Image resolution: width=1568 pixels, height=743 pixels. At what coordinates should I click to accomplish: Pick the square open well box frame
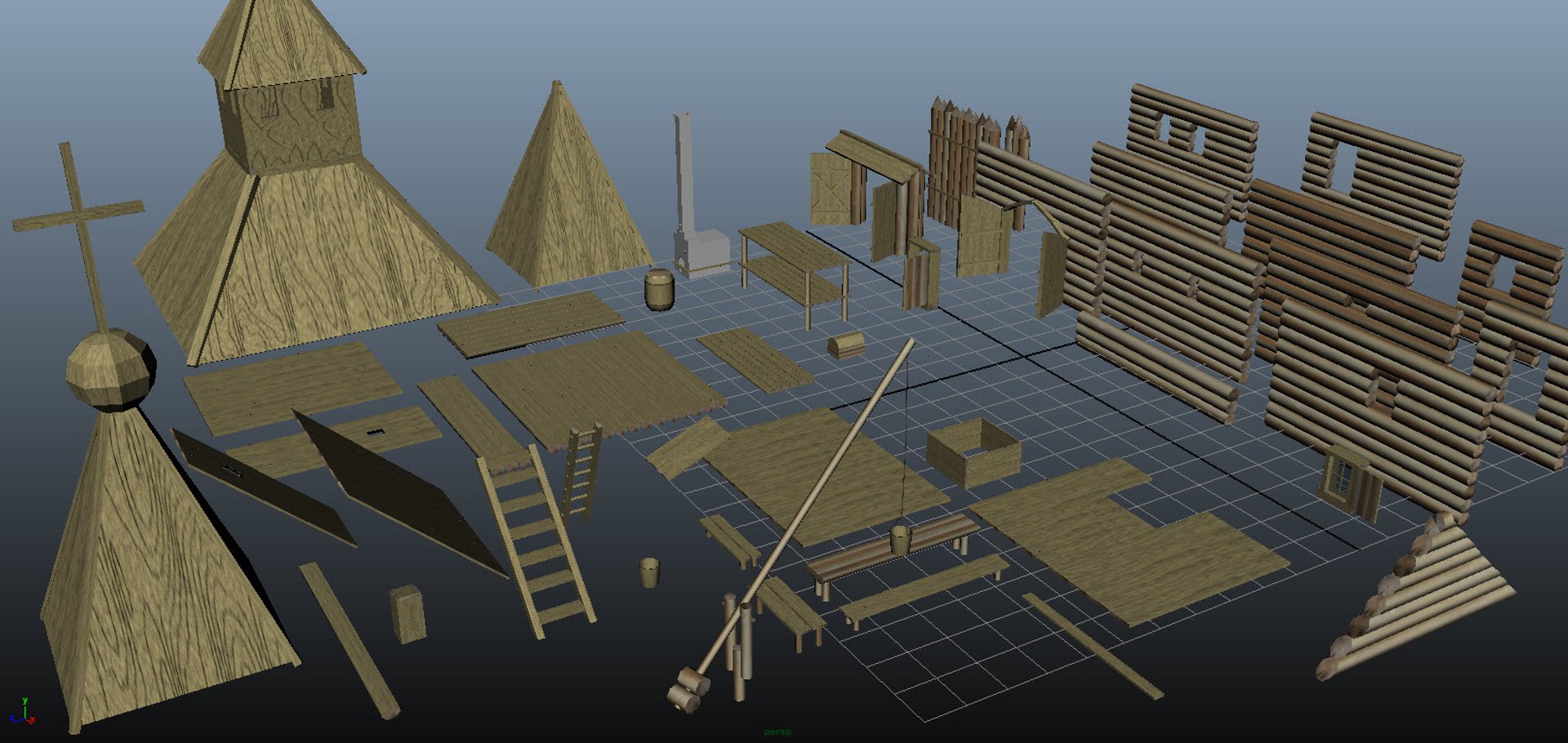pos(973,452)
